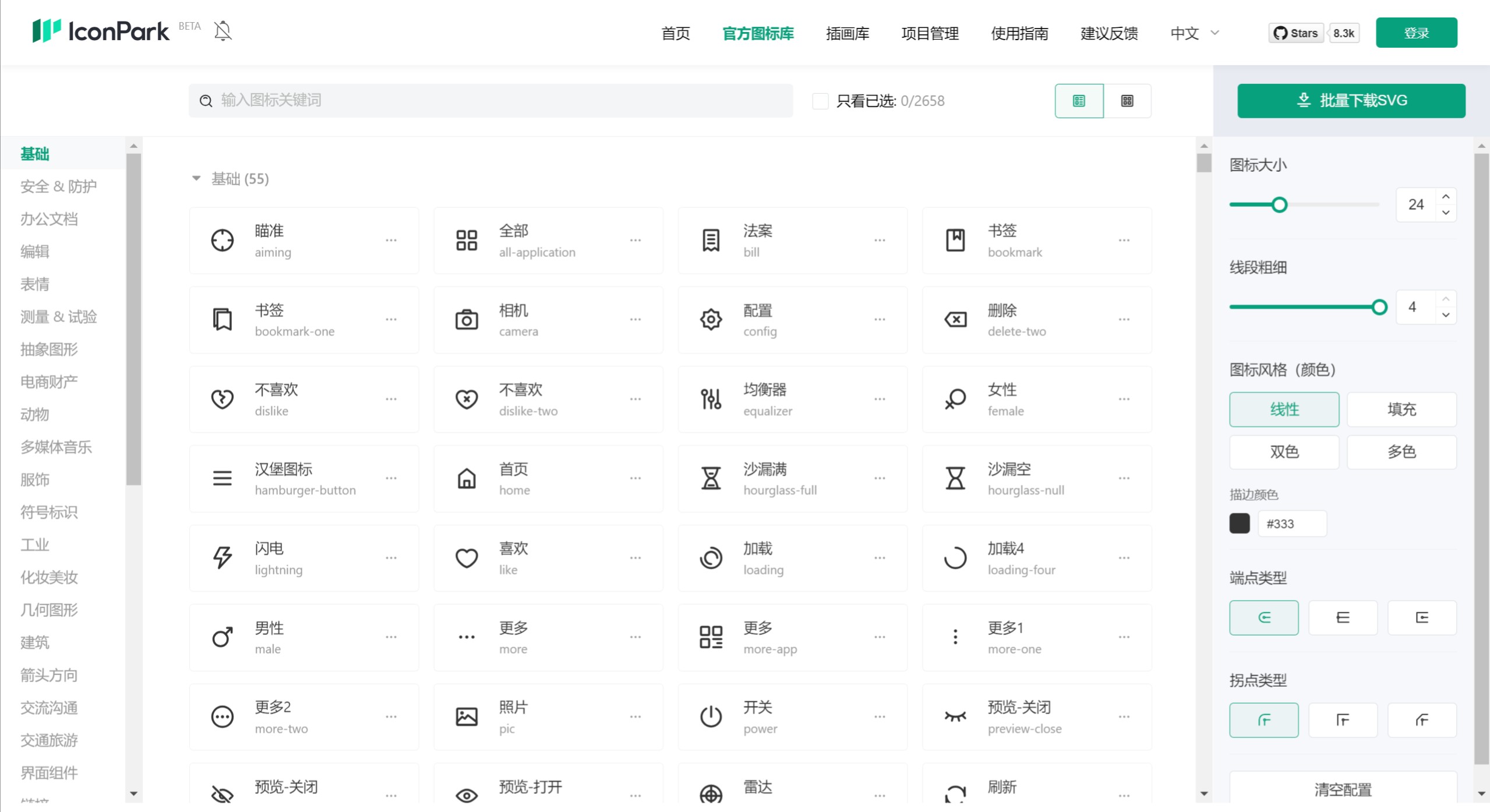Click the 登录 button

pyautogui.click(x=1416, y=32)
